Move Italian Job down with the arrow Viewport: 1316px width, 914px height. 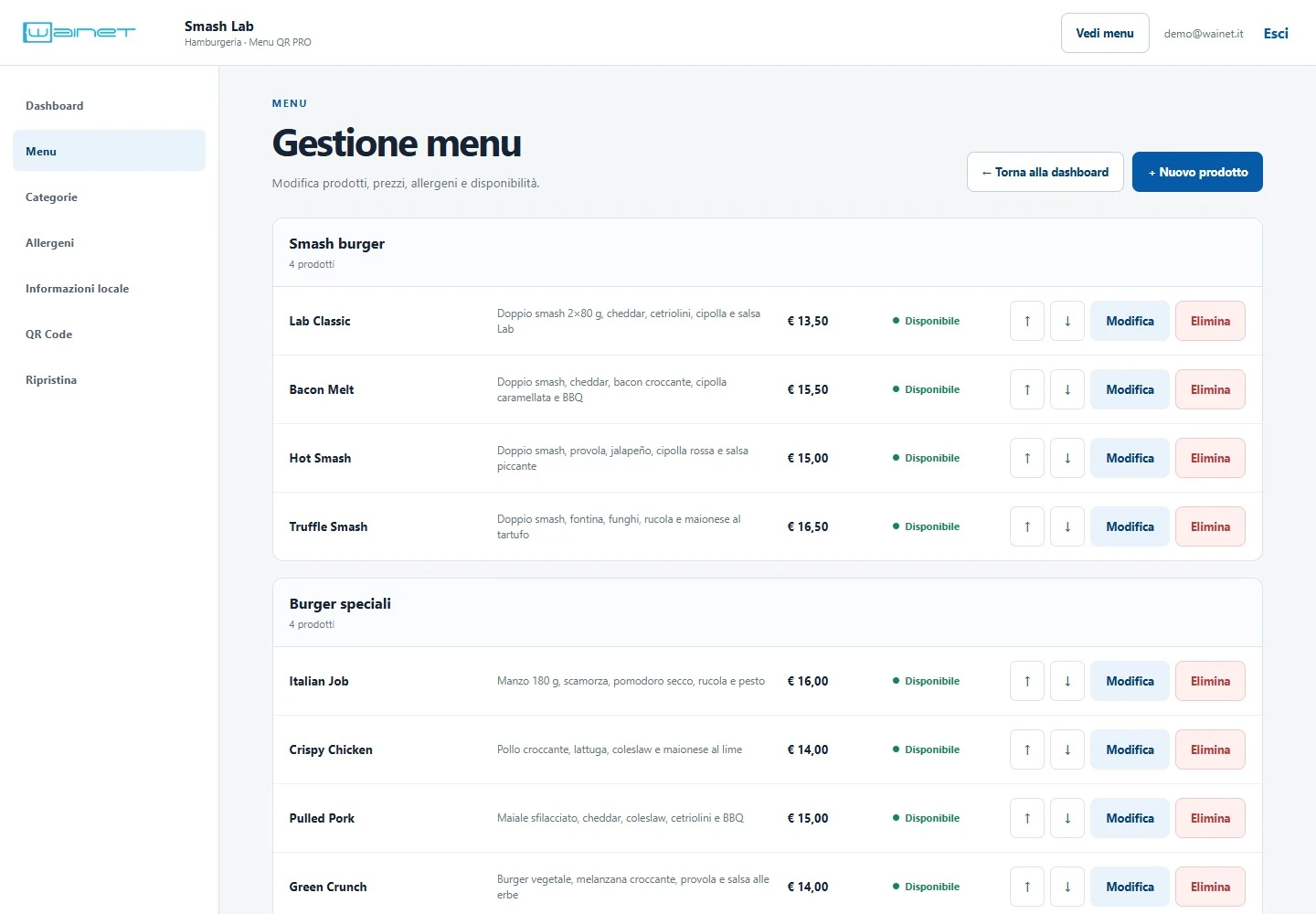(1067, 681)
